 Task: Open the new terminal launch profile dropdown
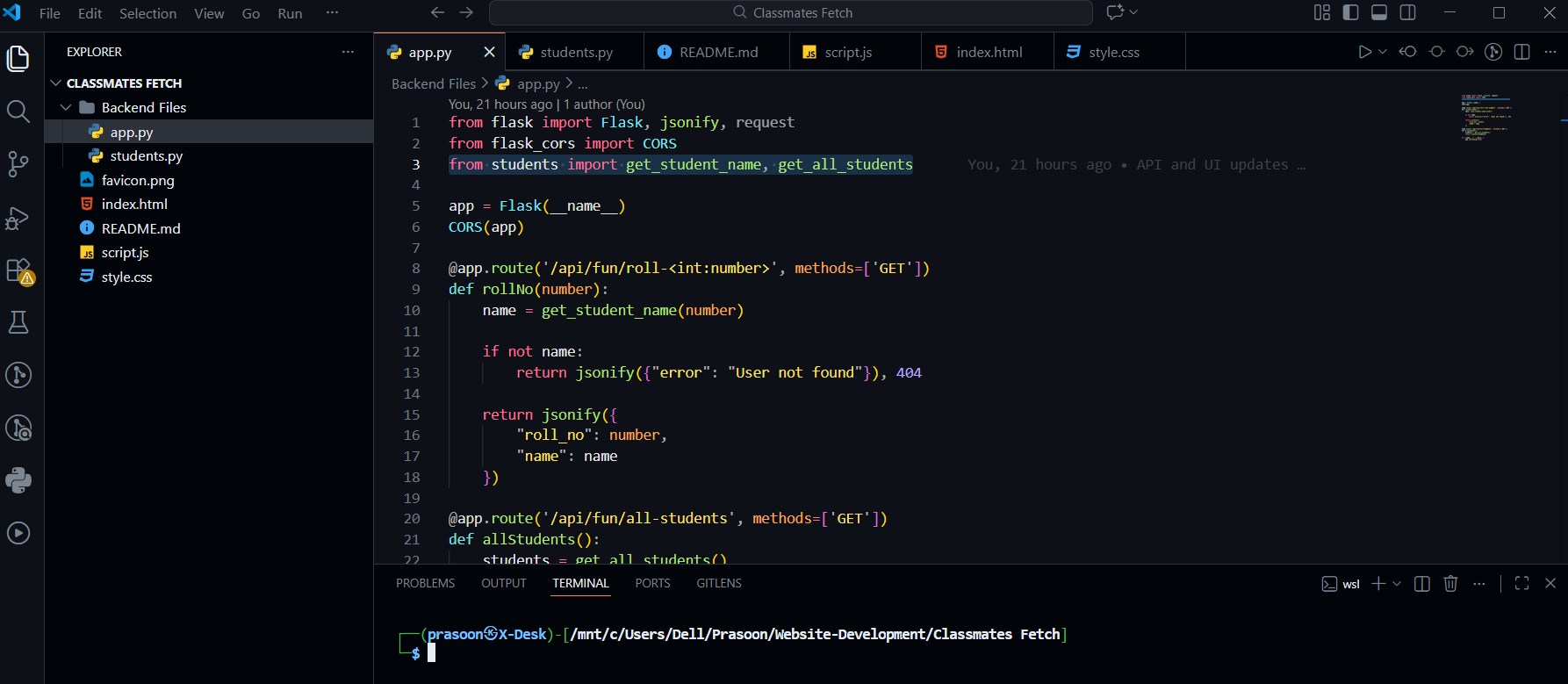[1397, 584]
